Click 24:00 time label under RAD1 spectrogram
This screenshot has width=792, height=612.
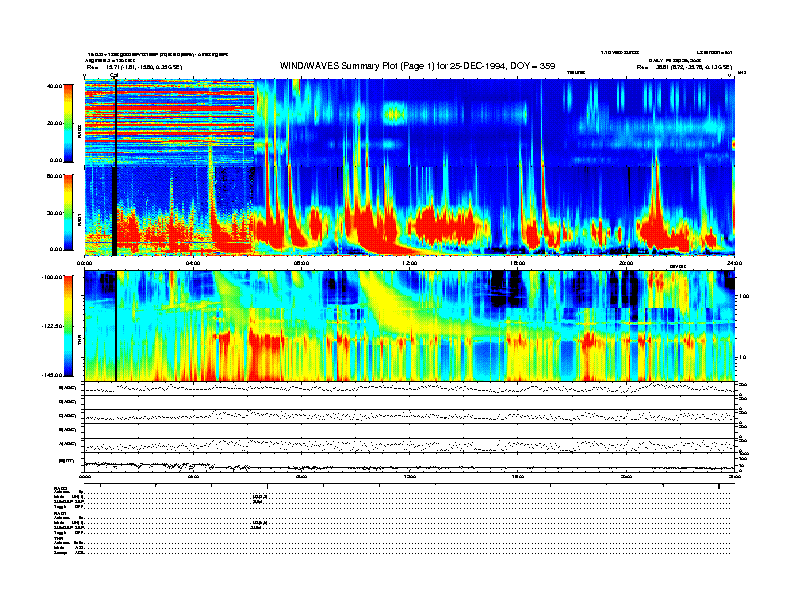click(x=734, y=263)
